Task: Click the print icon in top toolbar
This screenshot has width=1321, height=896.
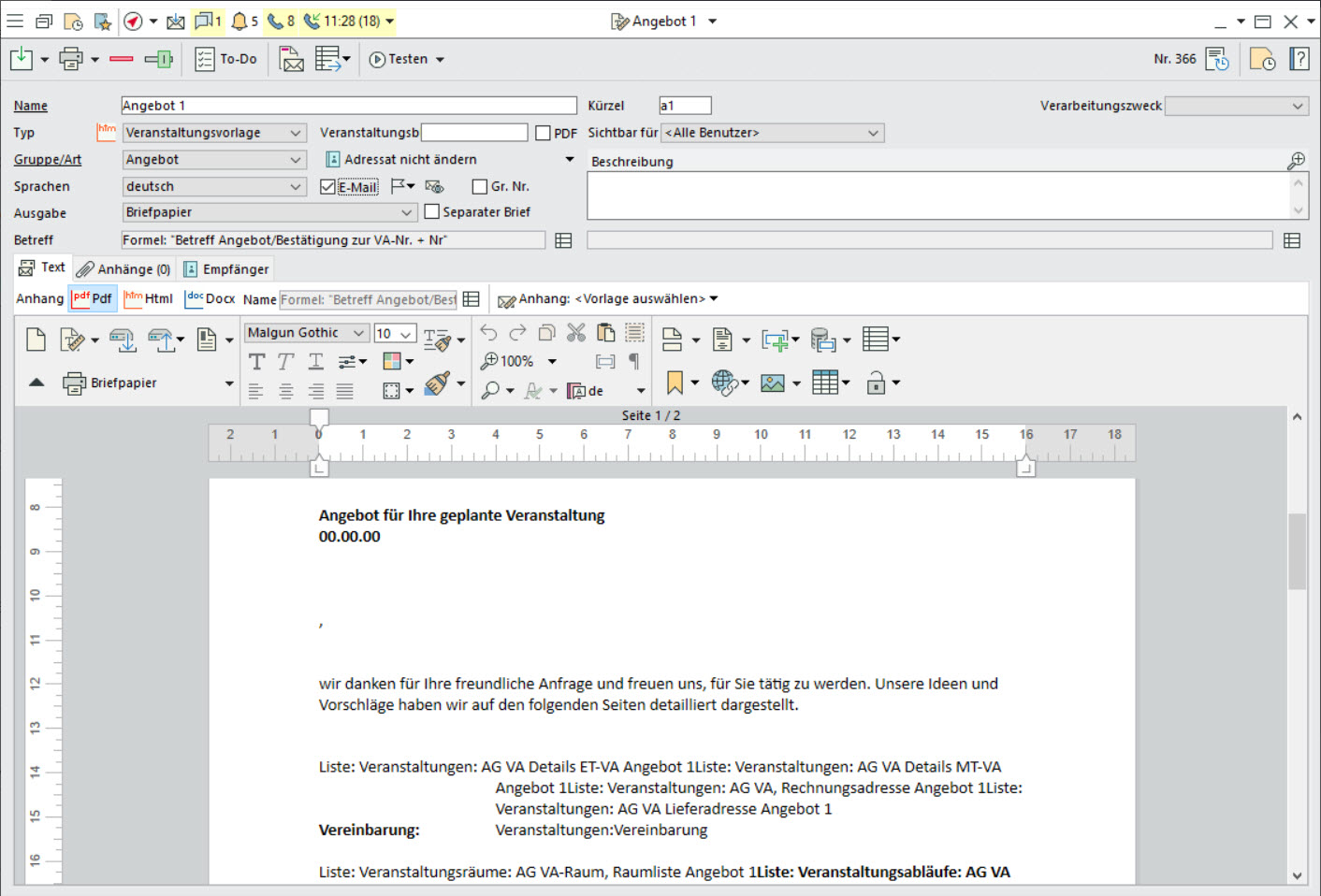Action: click(x=70, y=59)
